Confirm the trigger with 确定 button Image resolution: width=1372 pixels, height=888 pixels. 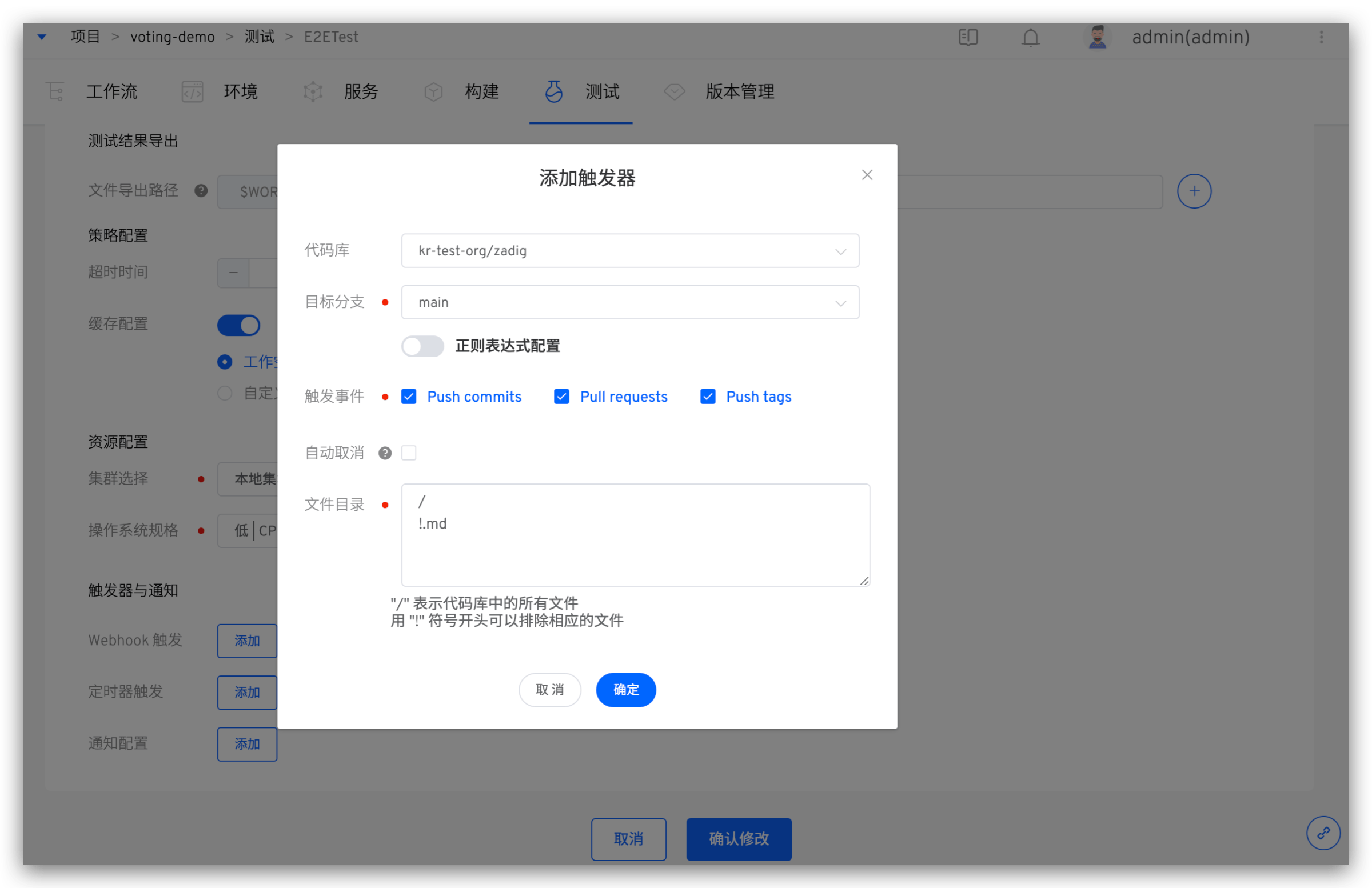625,690
